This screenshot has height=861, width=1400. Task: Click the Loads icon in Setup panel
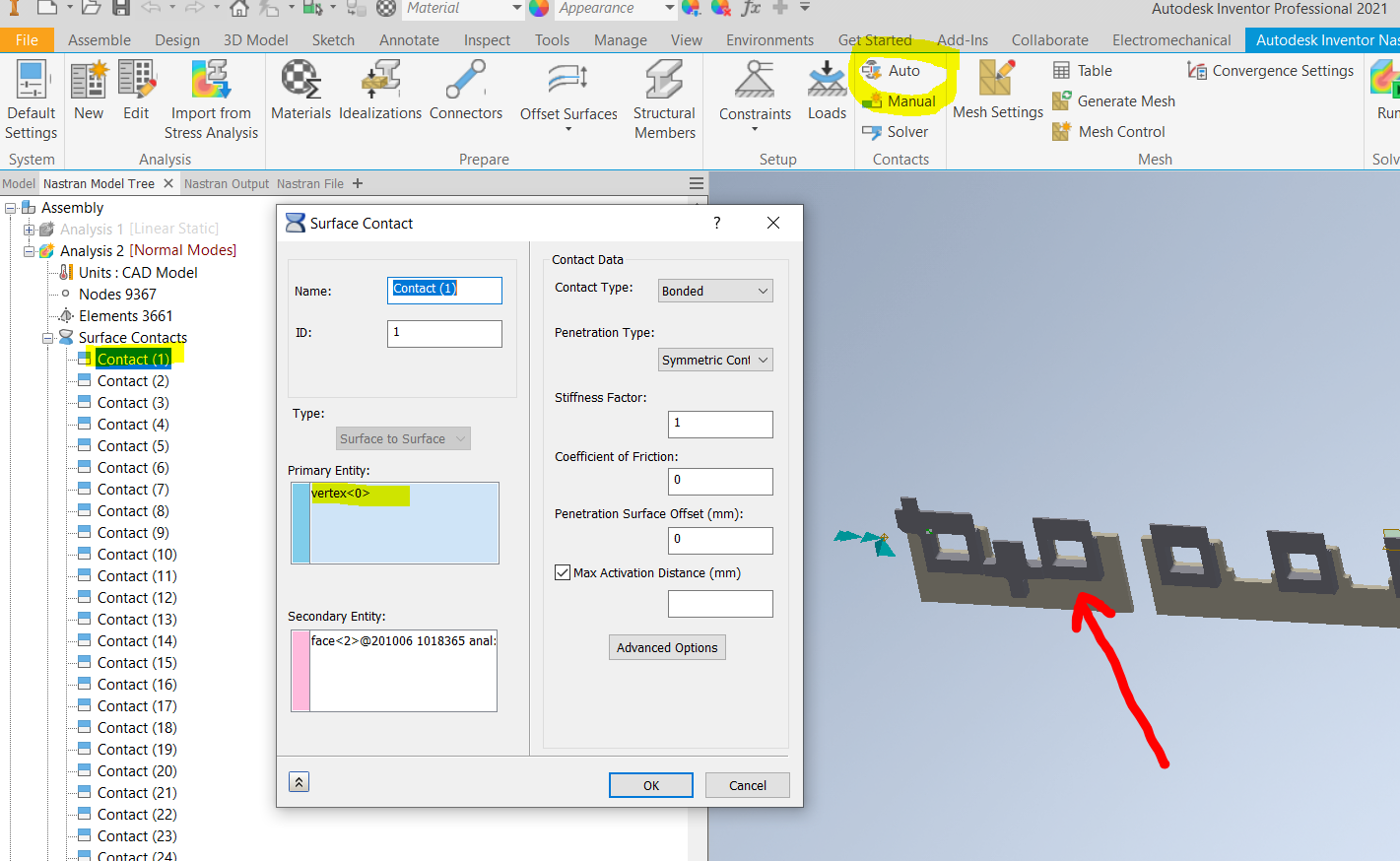(826, 94)
